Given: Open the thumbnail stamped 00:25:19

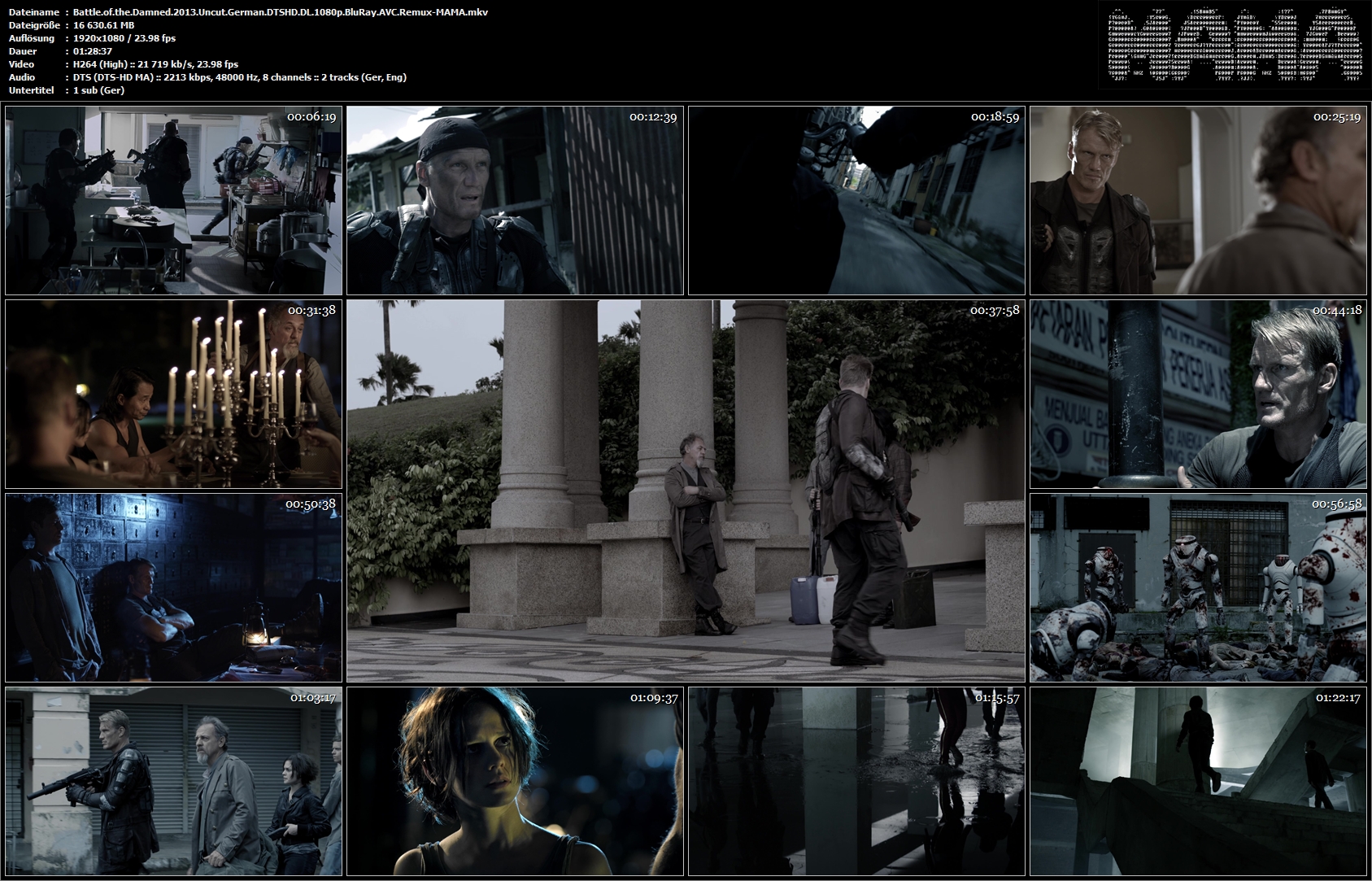Looking at the screenshot, I should (x=1199, y=200).
